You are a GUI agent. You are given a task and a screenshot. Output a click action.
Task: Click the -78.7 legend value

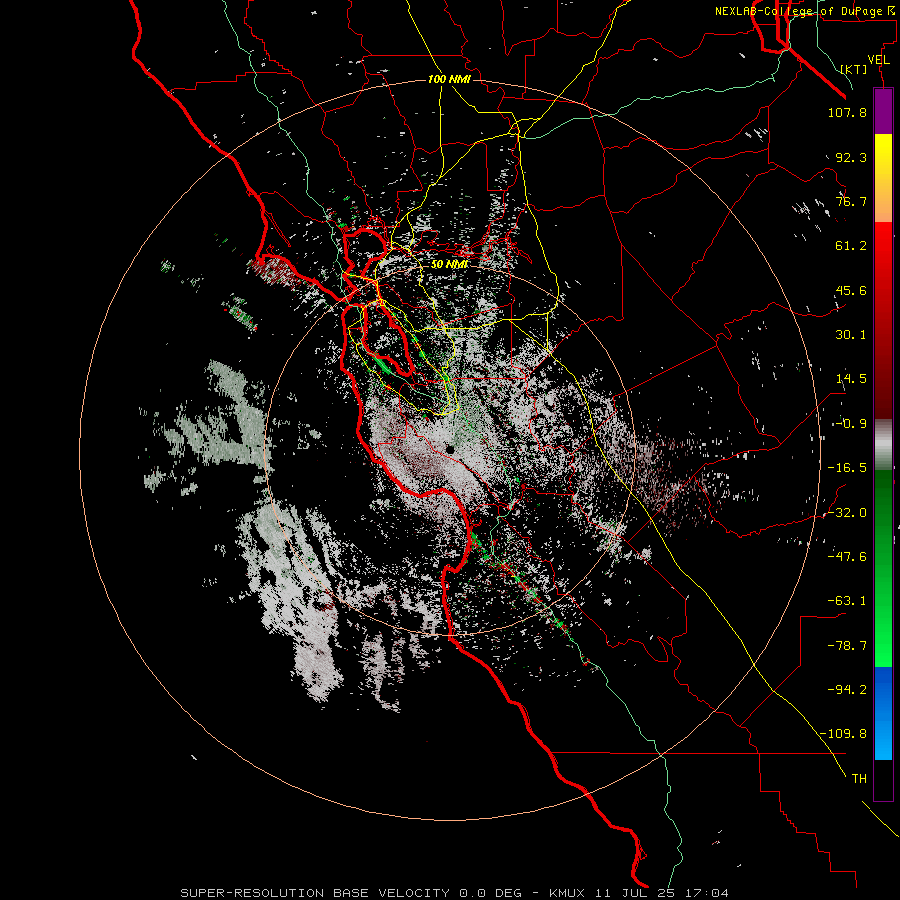point(847,646)
